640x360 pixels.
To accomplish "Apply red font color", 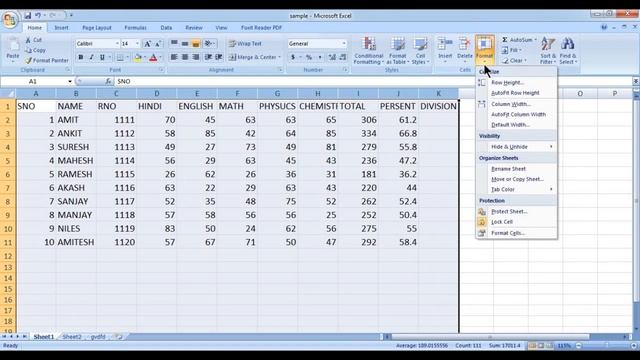I will point(153,58).
